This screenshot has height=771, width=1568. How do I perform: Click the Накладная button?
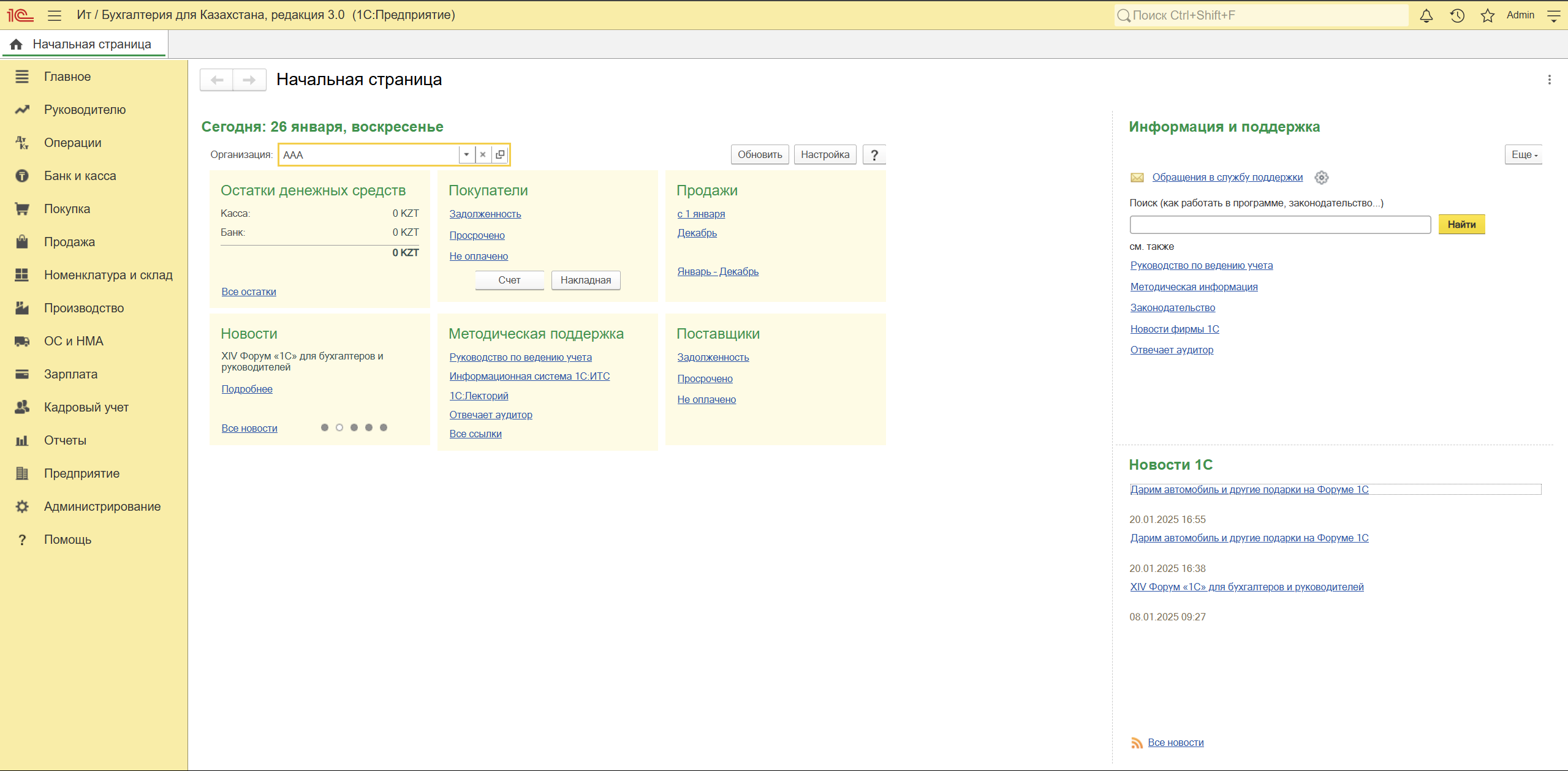(586, 280)
